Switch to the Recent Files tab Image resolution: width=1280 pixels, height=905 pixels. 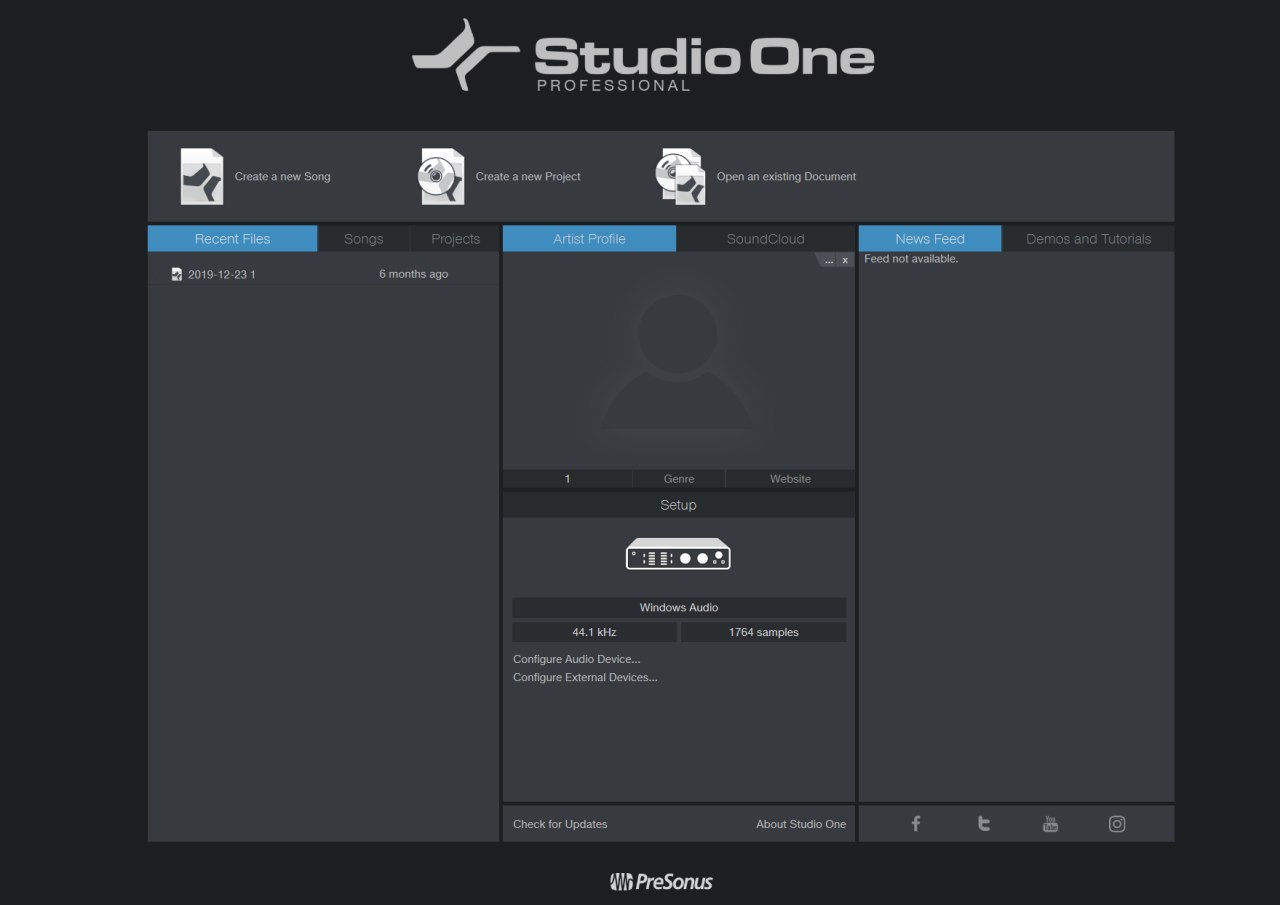232,239
